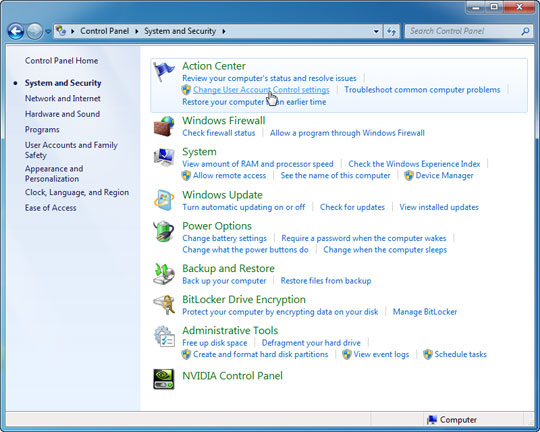The image size is (540, 432).
Task: Expand the arrow after Control Panel breadcrumb
Action: (x=137, y=31)
